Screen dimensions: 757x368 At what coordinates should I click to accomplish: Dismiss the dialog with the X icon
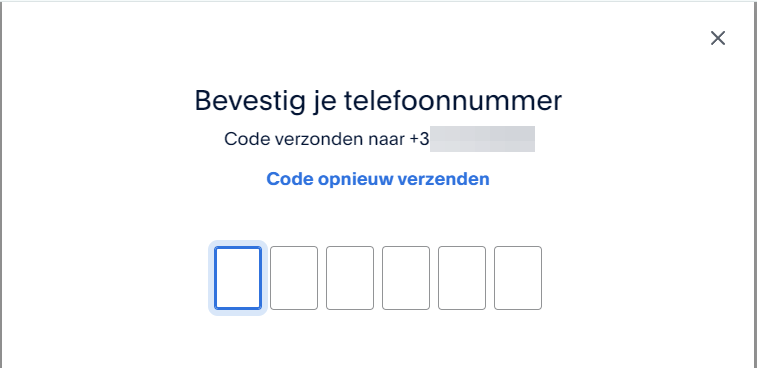tap(717, 38)
